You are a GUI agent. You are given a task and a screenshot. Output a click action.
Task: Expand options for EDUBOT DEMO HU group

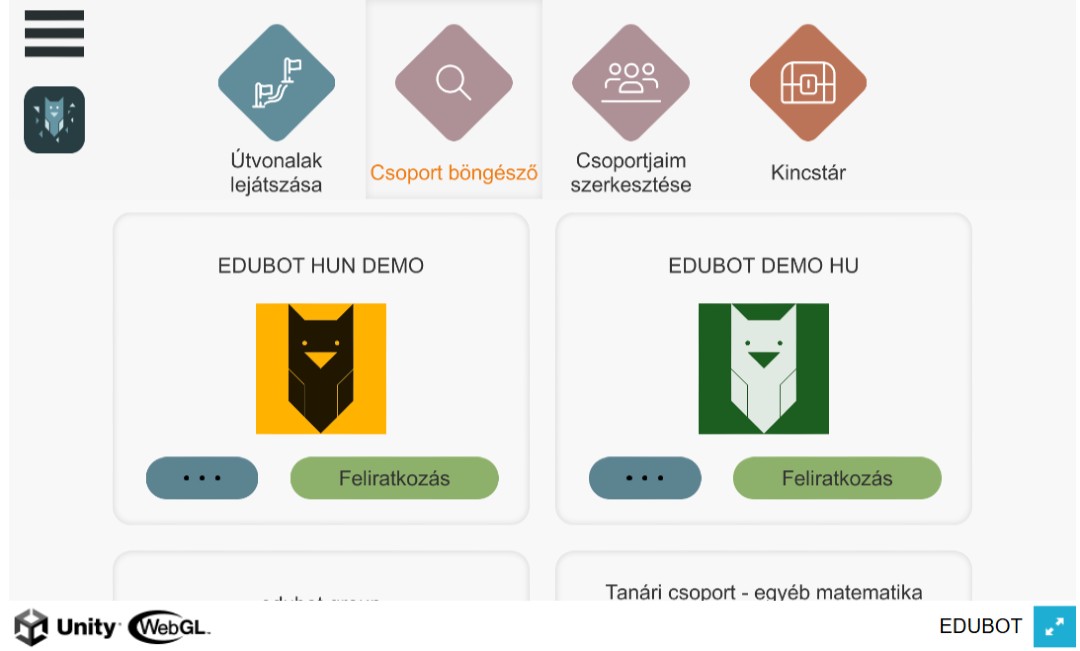(x=645, y=478)
